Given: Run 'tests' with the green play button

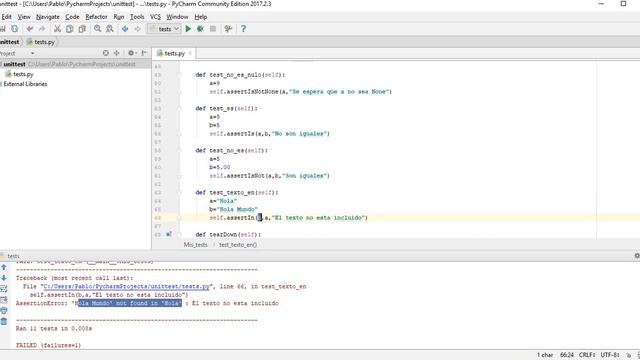Looking at the screenshot, I should 188,29.
